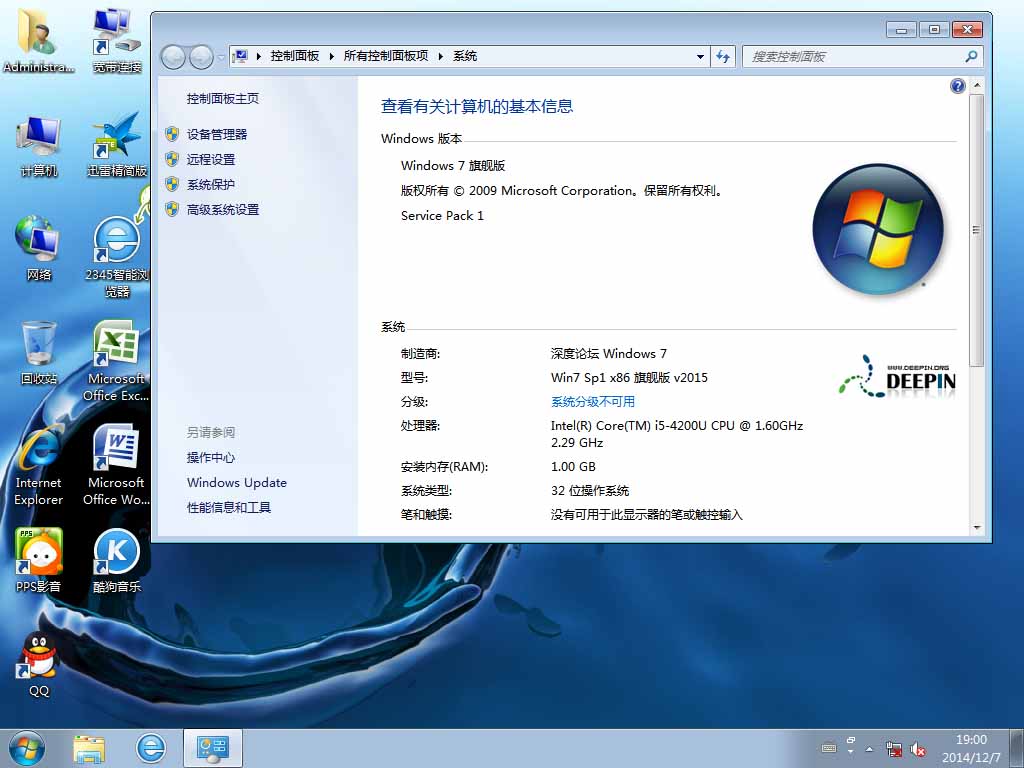Click the 系统 breadcrumb item
The width and height of the screenshot is (1024, 768).
(x=465, y=56)
